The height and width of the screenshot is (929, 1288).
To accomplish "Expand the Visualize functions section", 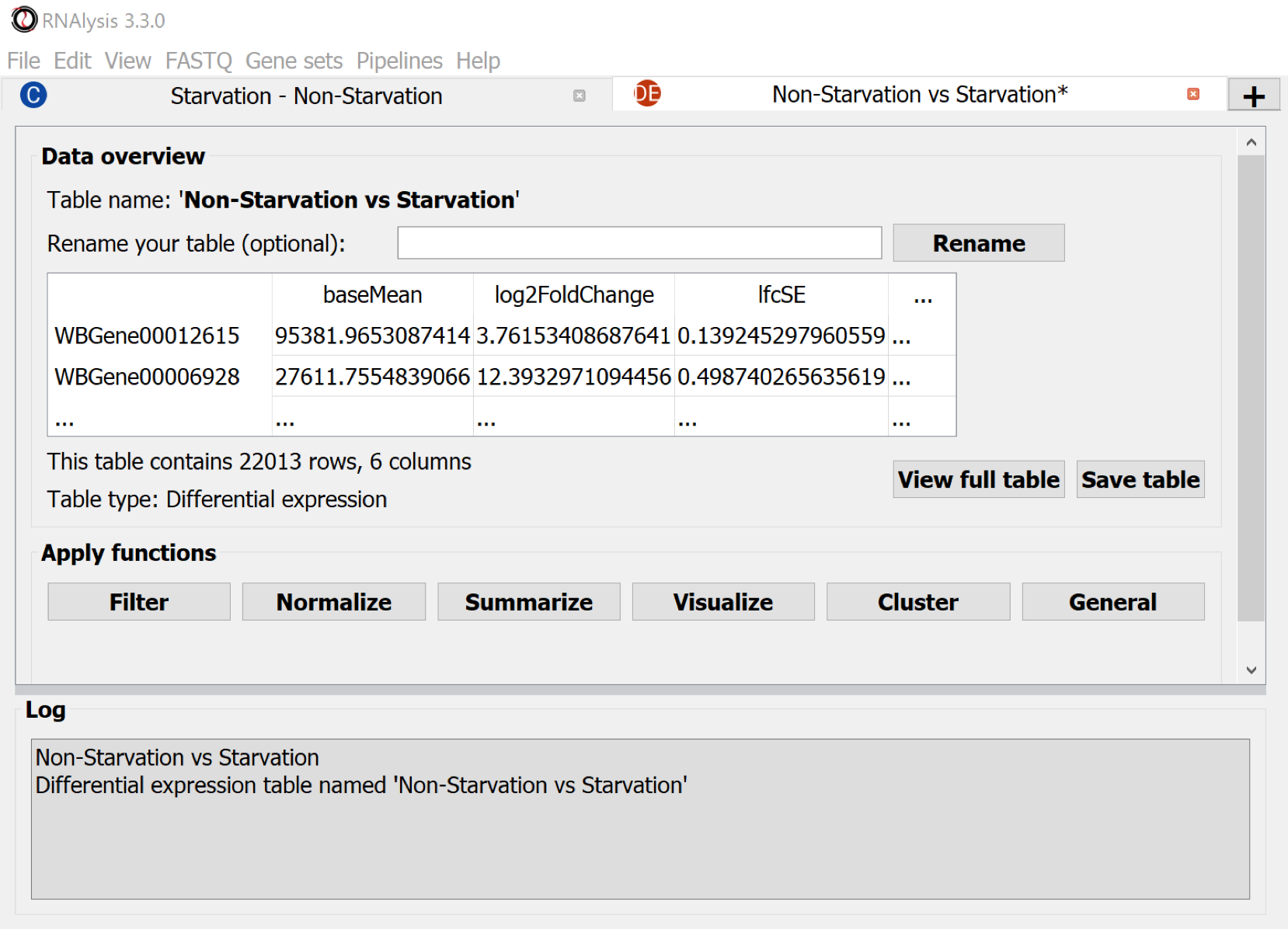I will click(722, 602).
